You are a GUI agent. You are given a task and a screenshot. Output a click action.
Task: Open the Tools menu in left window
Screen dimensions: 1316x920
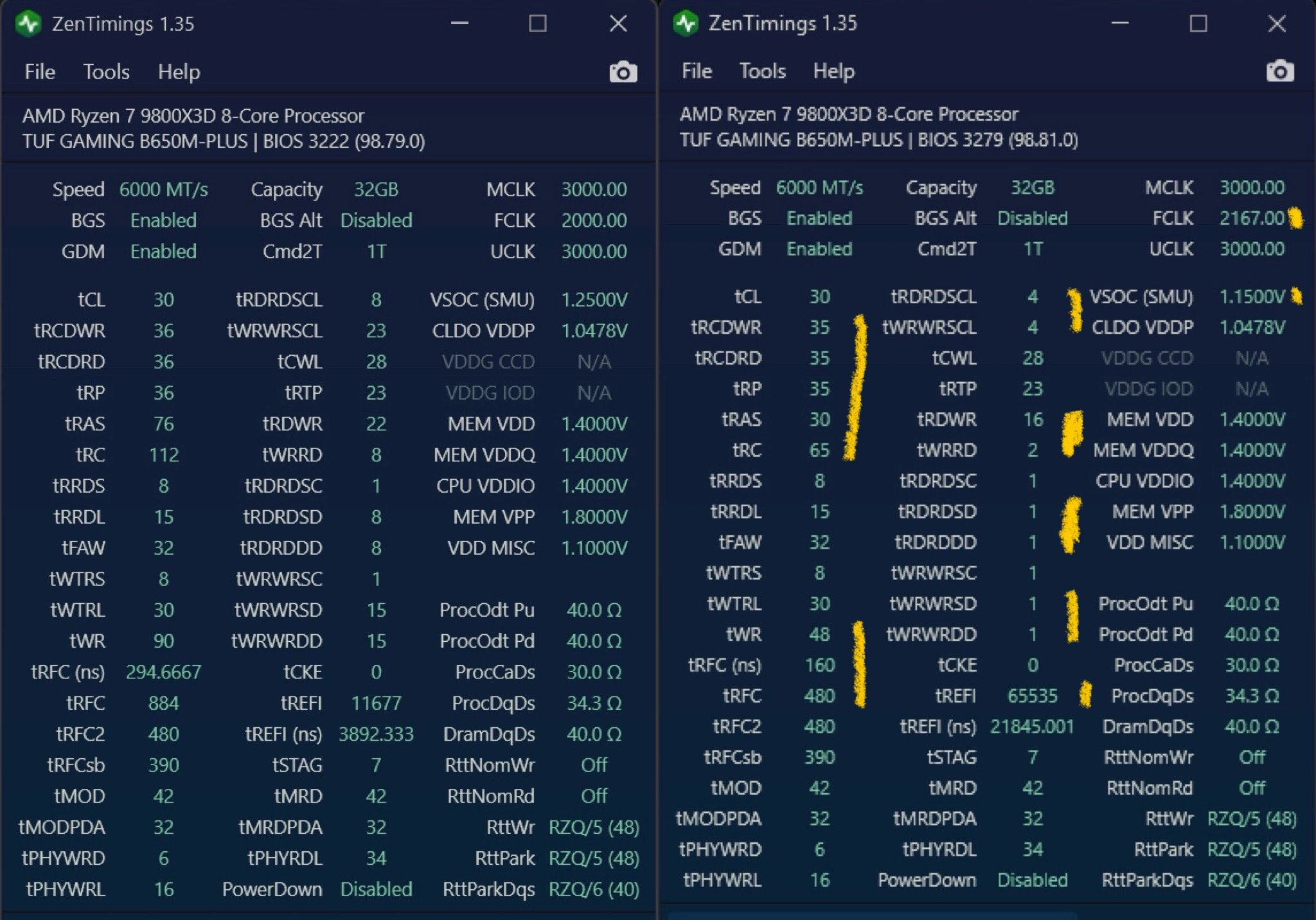[x=106, y=72]
